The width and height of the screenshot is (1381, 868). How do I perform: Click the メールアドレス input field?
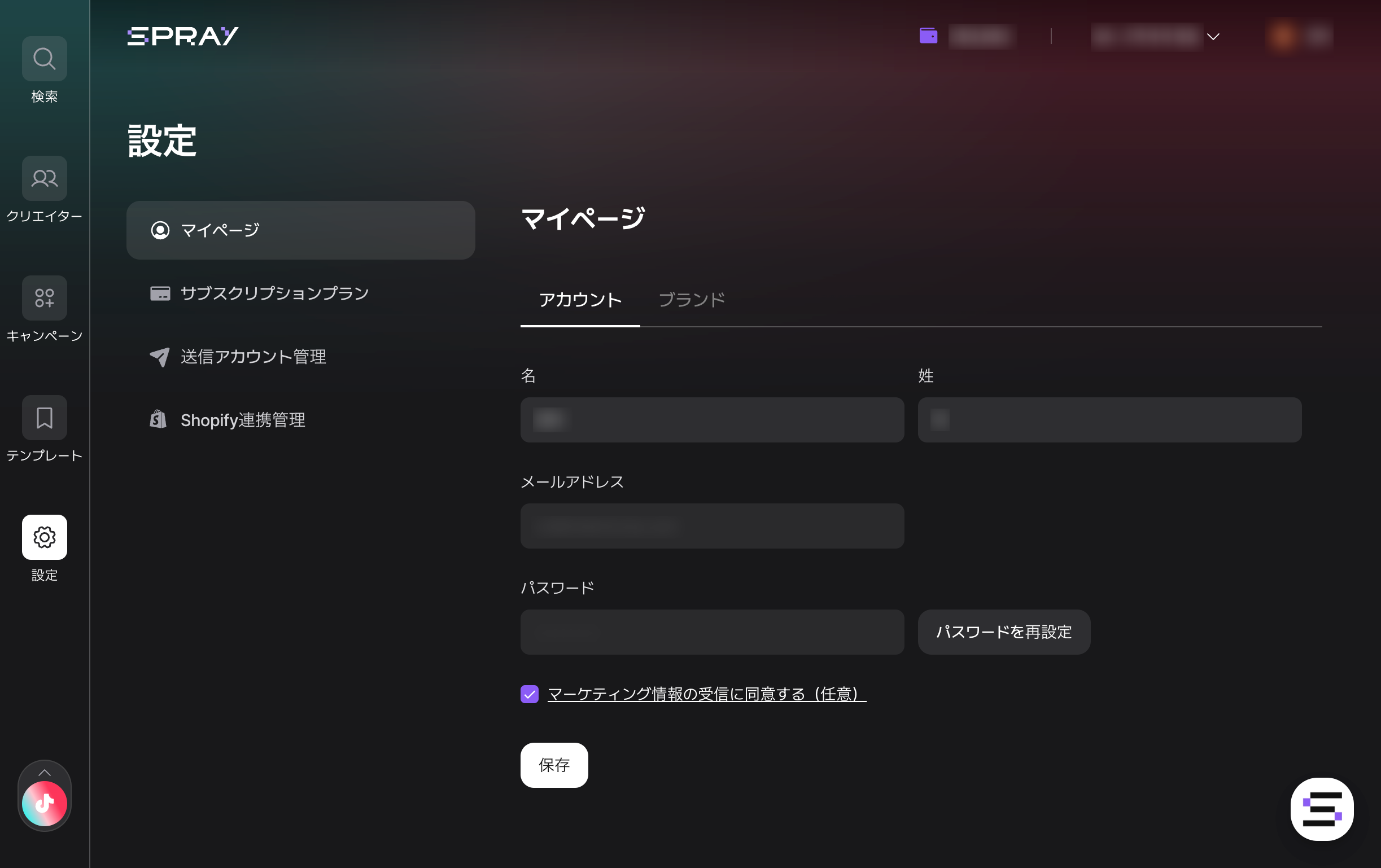point(712,527)
